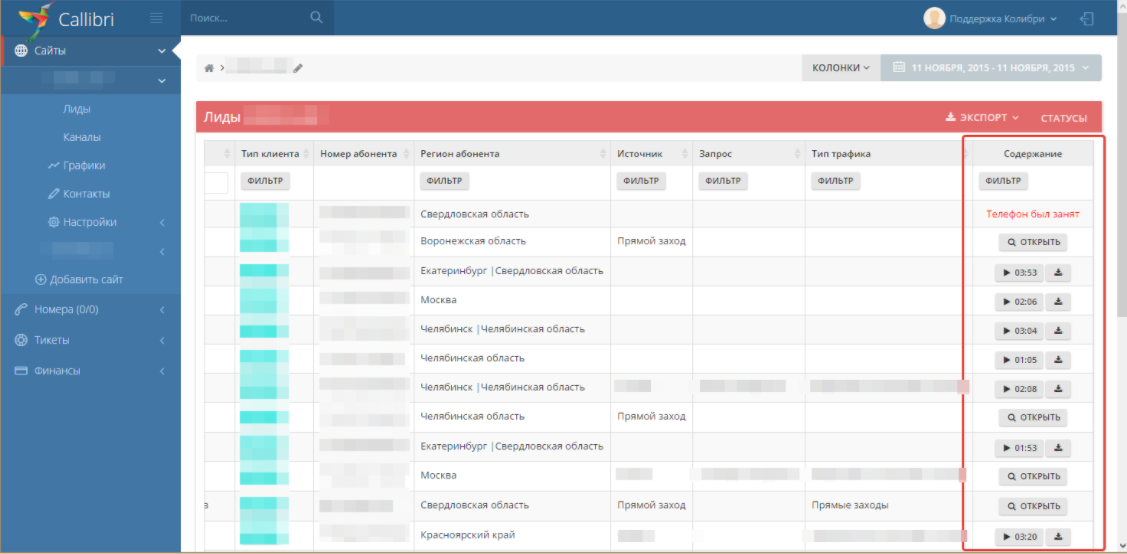Open the user avatar picture

[934, 19]
